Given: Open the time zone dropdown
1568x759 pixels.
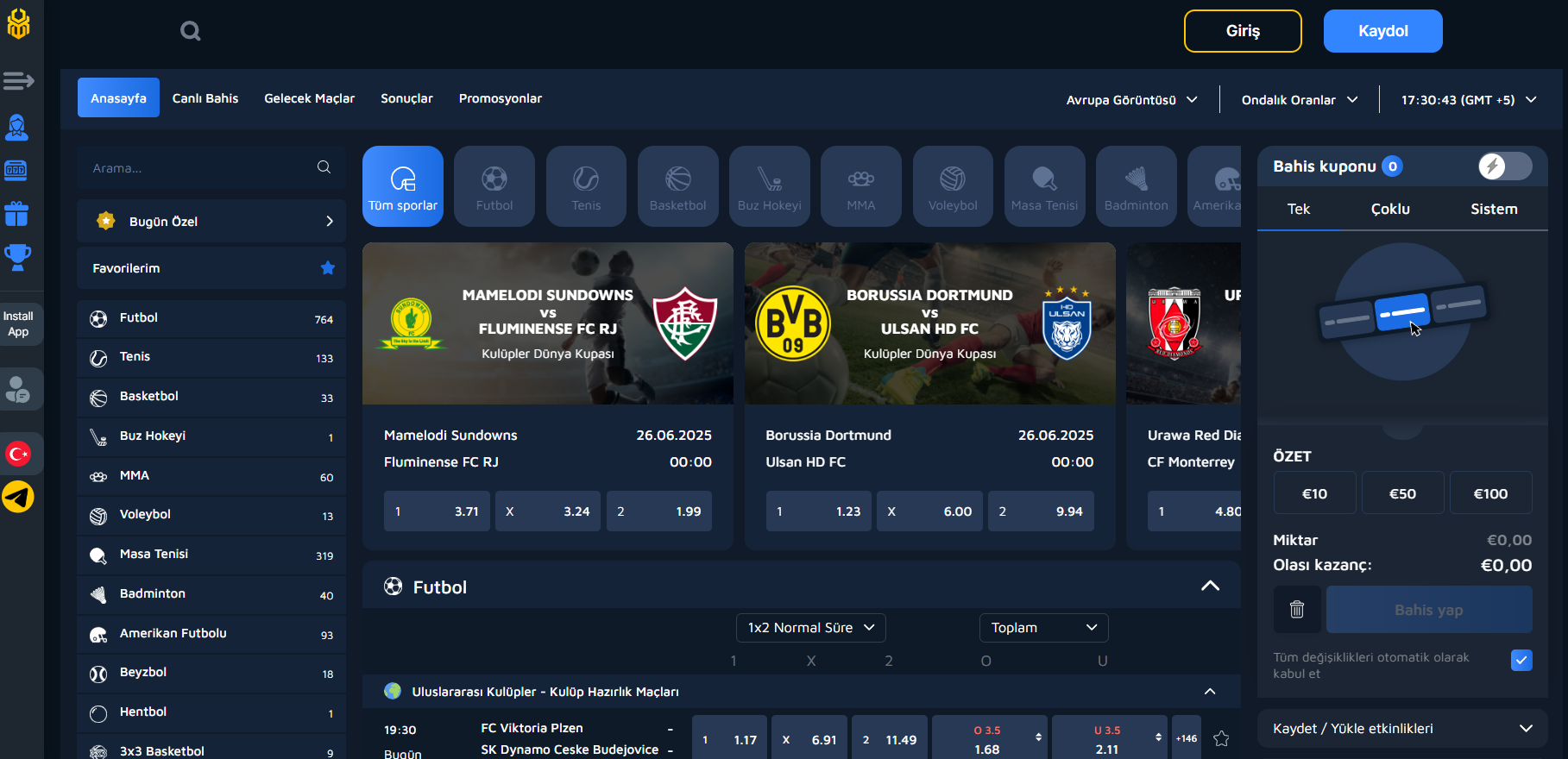Looking at the screenshot, I should tap(1469, 100).
